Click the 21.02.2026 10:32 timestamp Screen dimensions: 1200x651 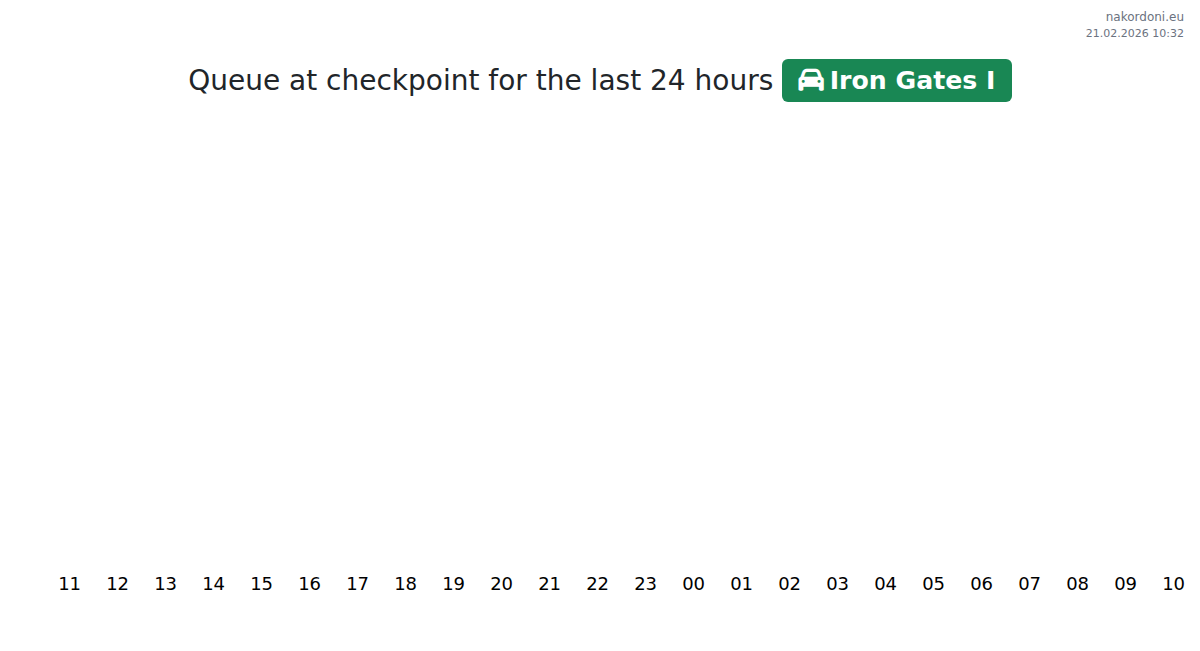[x=1134, y=33]
